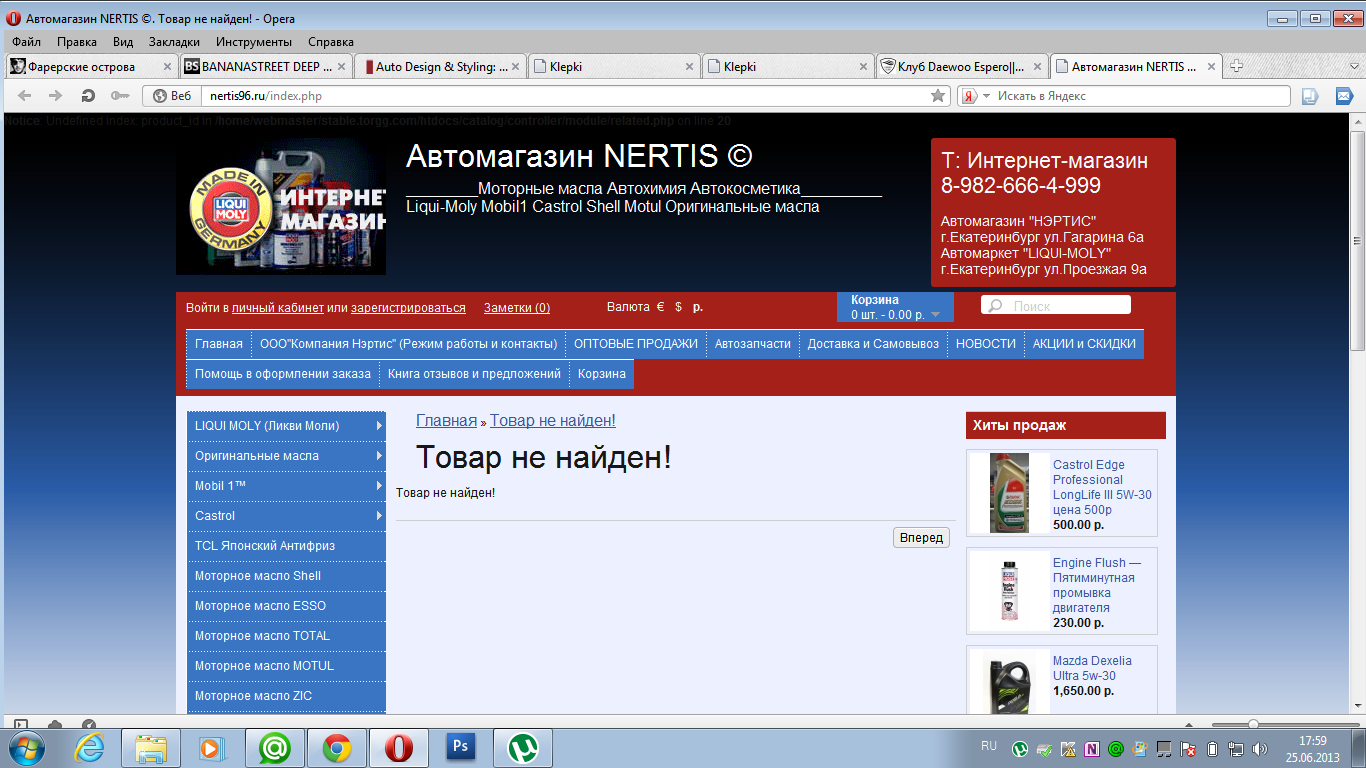The height and width of the screenshot is (768, 1366).
Task: Open Internet Explorer from taskbar
Action: pyautogui.click(x=89, y=748)
